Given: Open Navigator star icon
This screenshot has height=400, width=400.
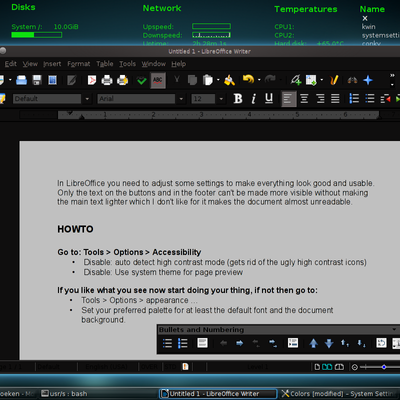Looking at the screenshot, I should coord(368,80).
